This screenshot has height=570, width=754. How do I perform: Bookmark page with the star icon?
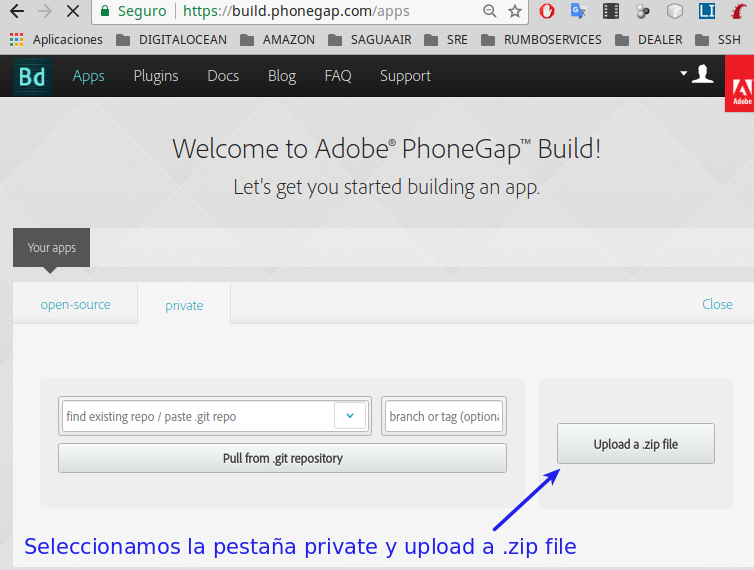coord(515,11)
